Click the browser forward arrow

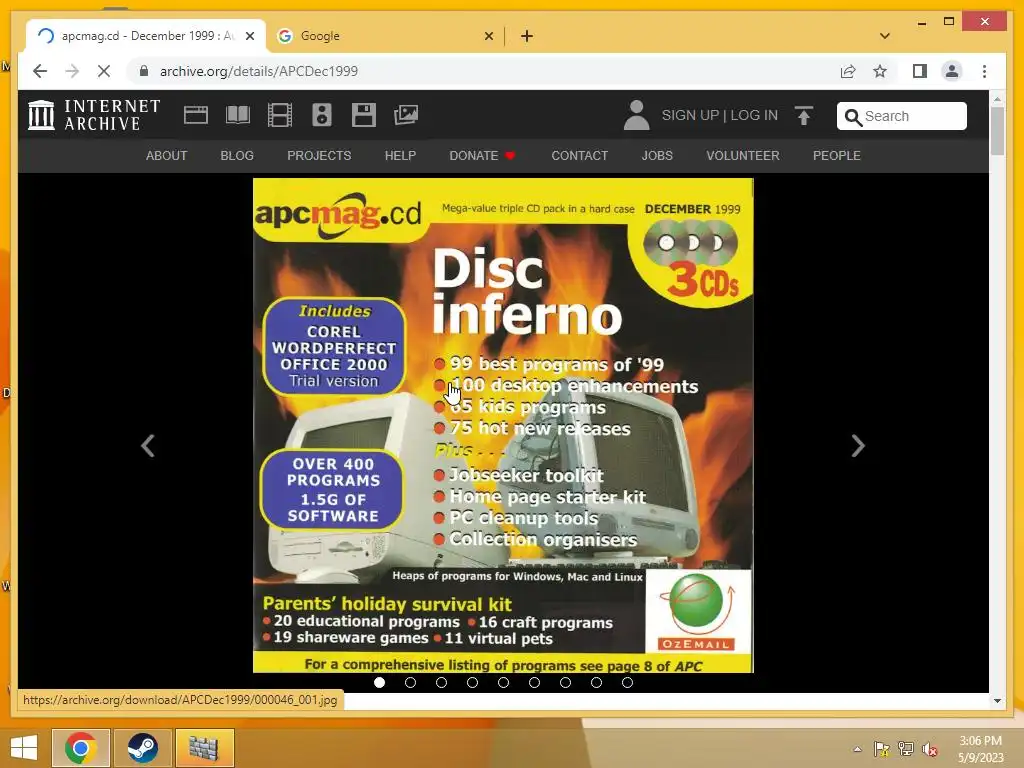72,71
